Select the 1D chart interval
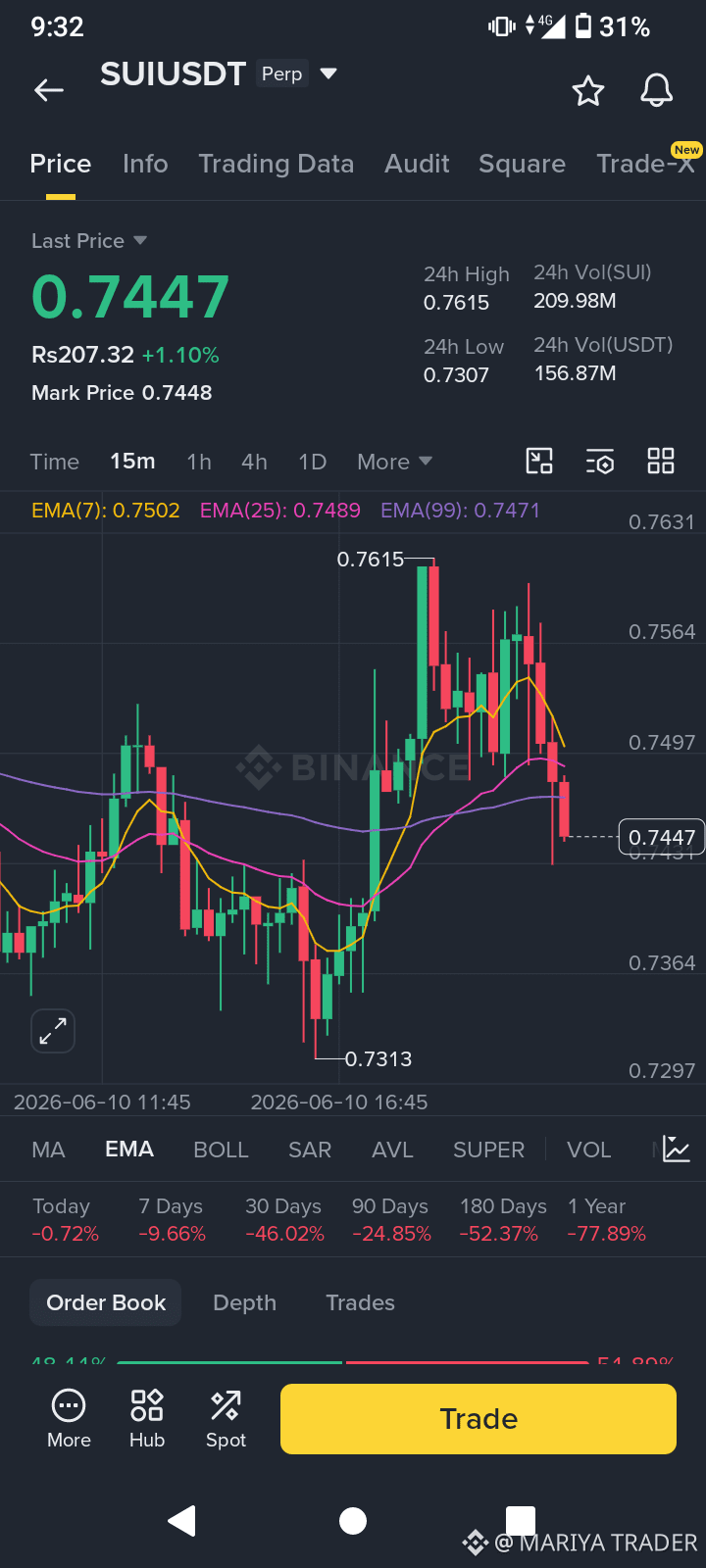706x1568 pixels. (x=312, y=462)
